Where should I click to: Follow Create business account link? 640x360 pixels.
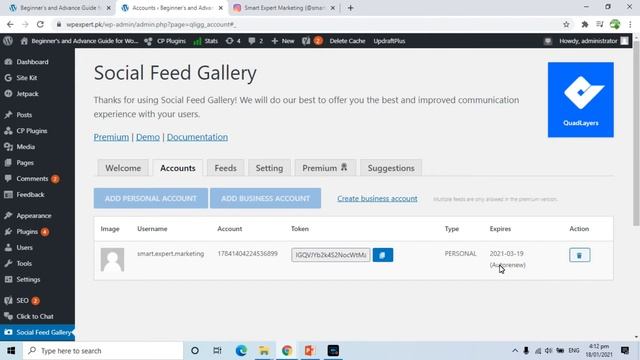(377, 199)
